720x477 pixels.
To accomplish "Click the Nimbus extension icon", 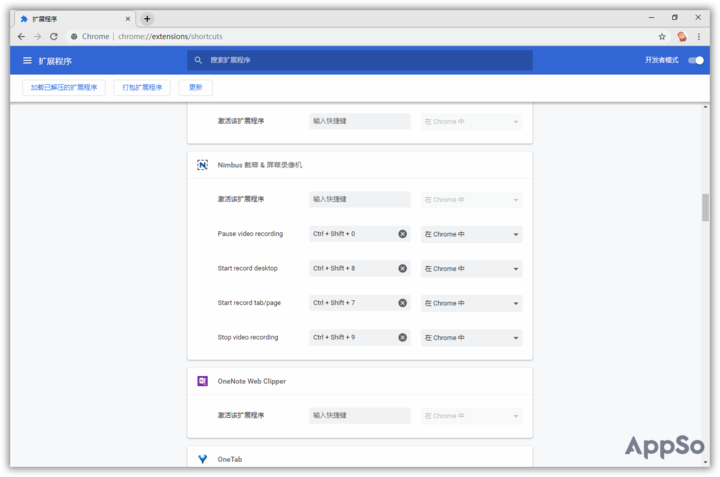I will (202, 165).
